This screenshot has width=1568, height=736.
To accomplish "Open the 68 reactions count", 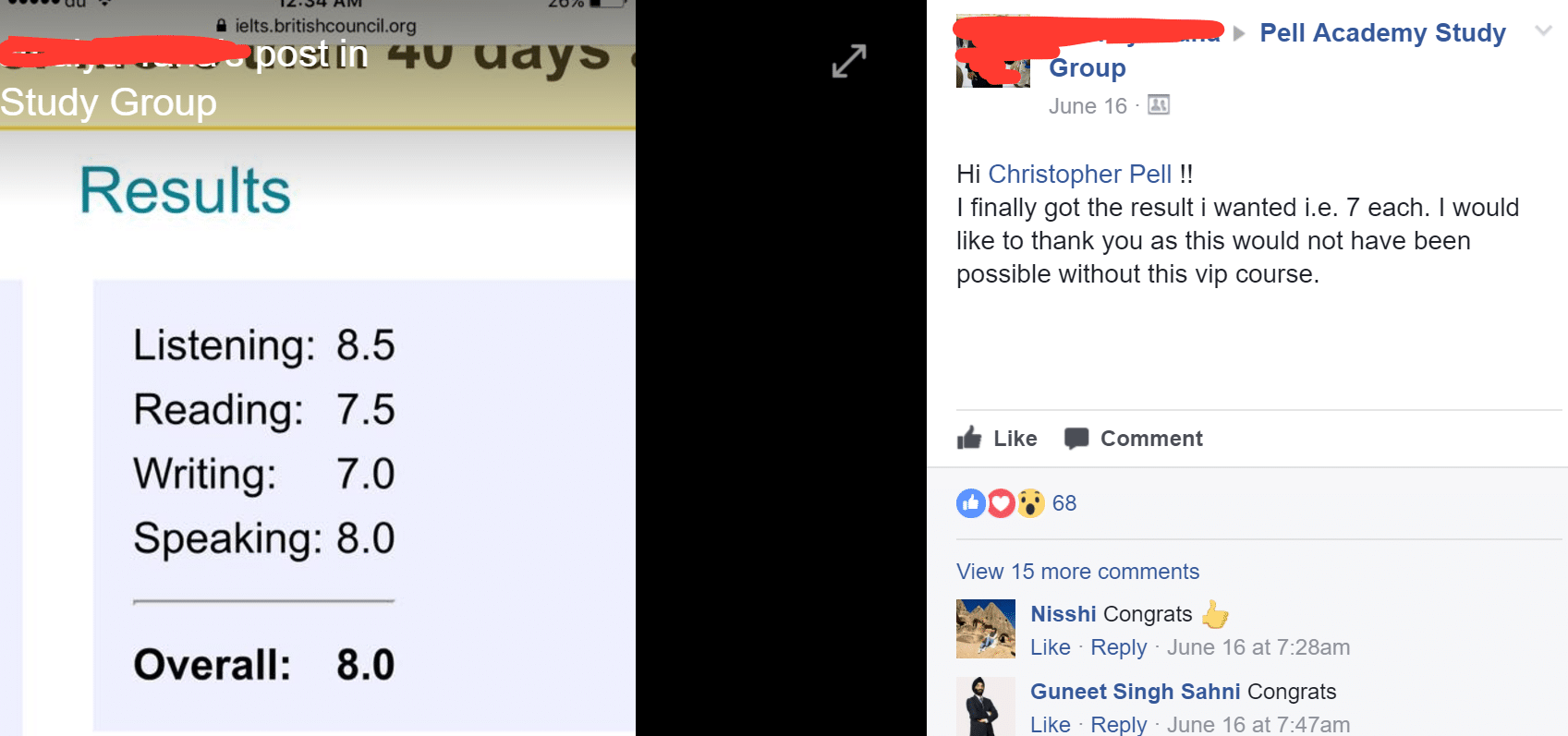I will pyautogui.click(x=1064, y=503).
